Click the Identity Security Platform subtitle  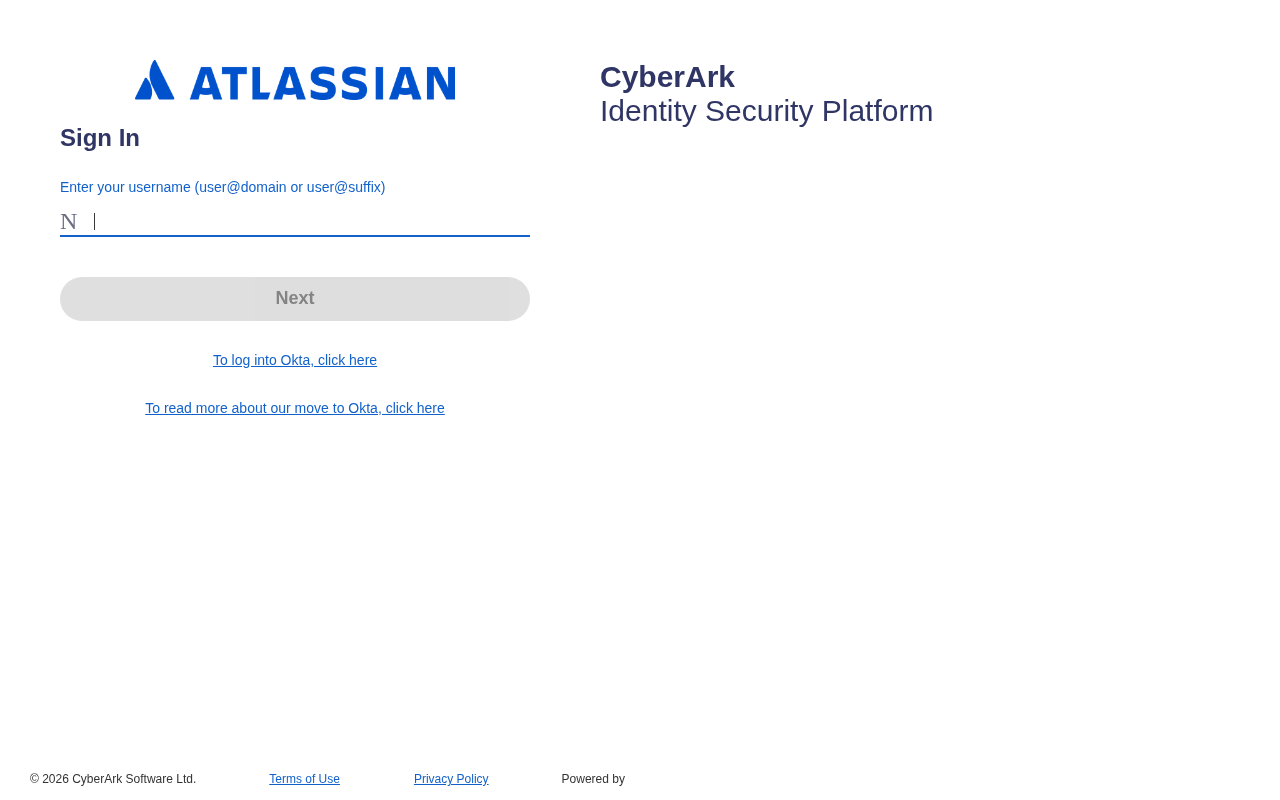click(766, 111)
